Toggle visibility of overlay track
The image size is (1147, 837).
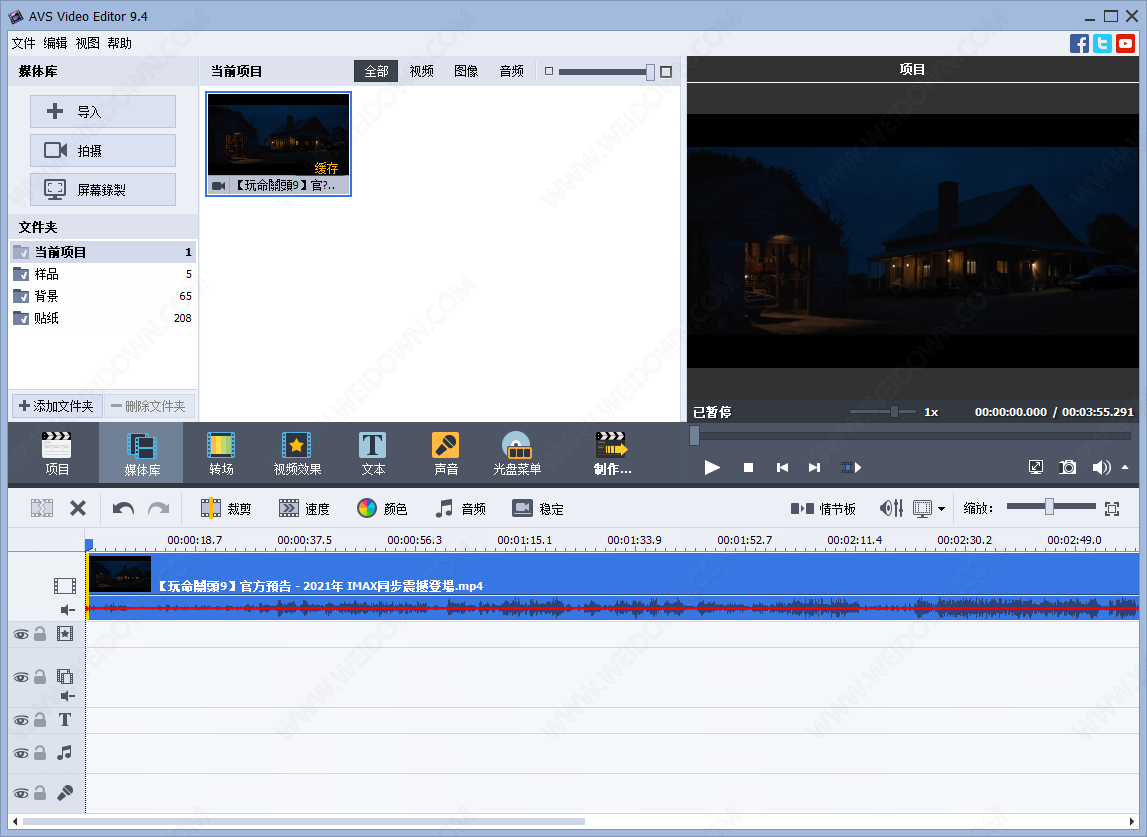point(21,678)
